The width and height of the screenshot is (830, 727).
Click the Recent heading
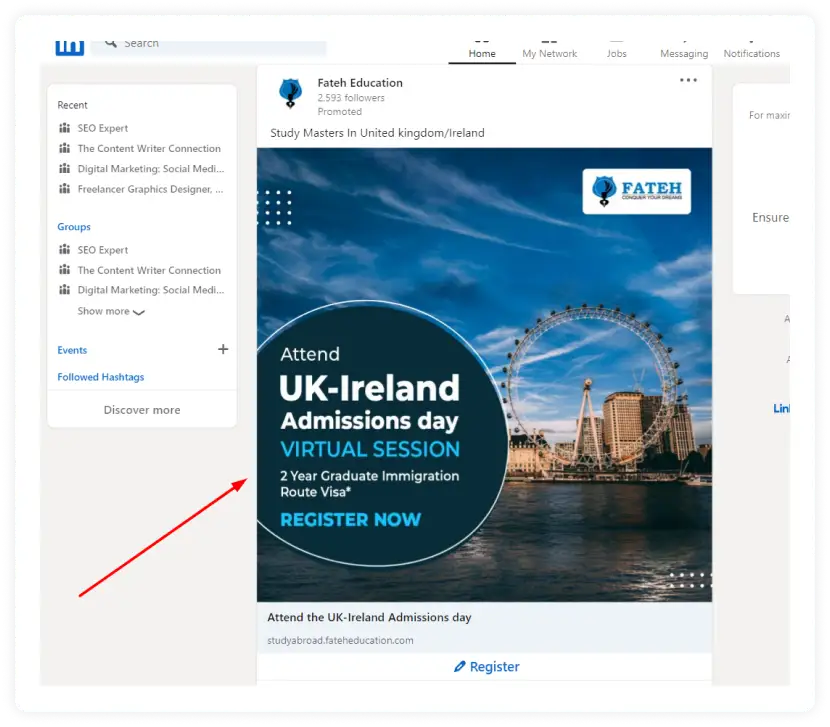coord(73,105)
